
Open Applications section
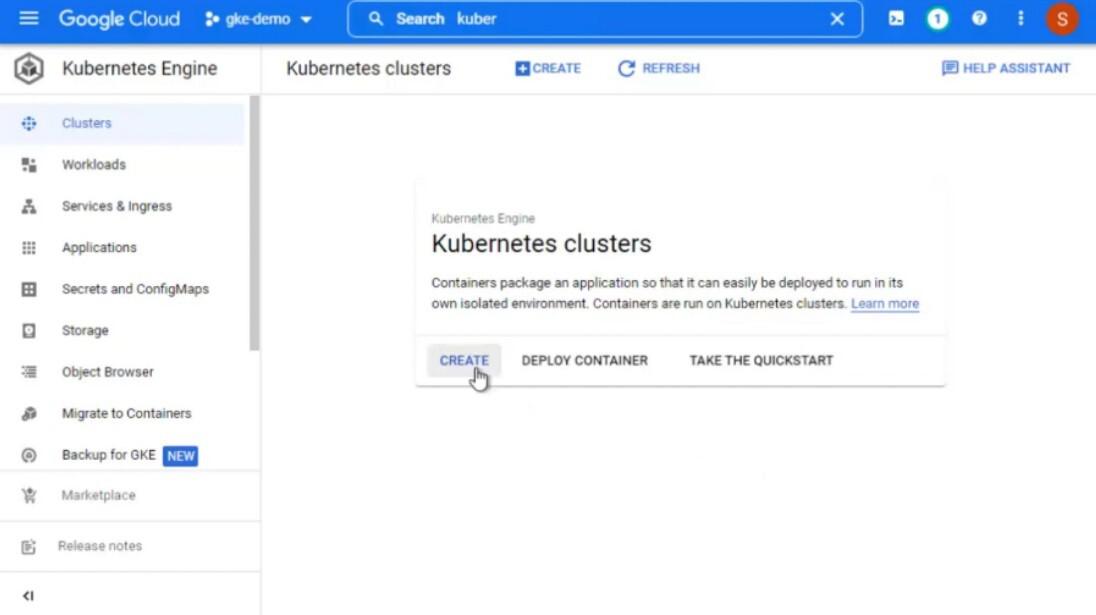coord(99,247)
